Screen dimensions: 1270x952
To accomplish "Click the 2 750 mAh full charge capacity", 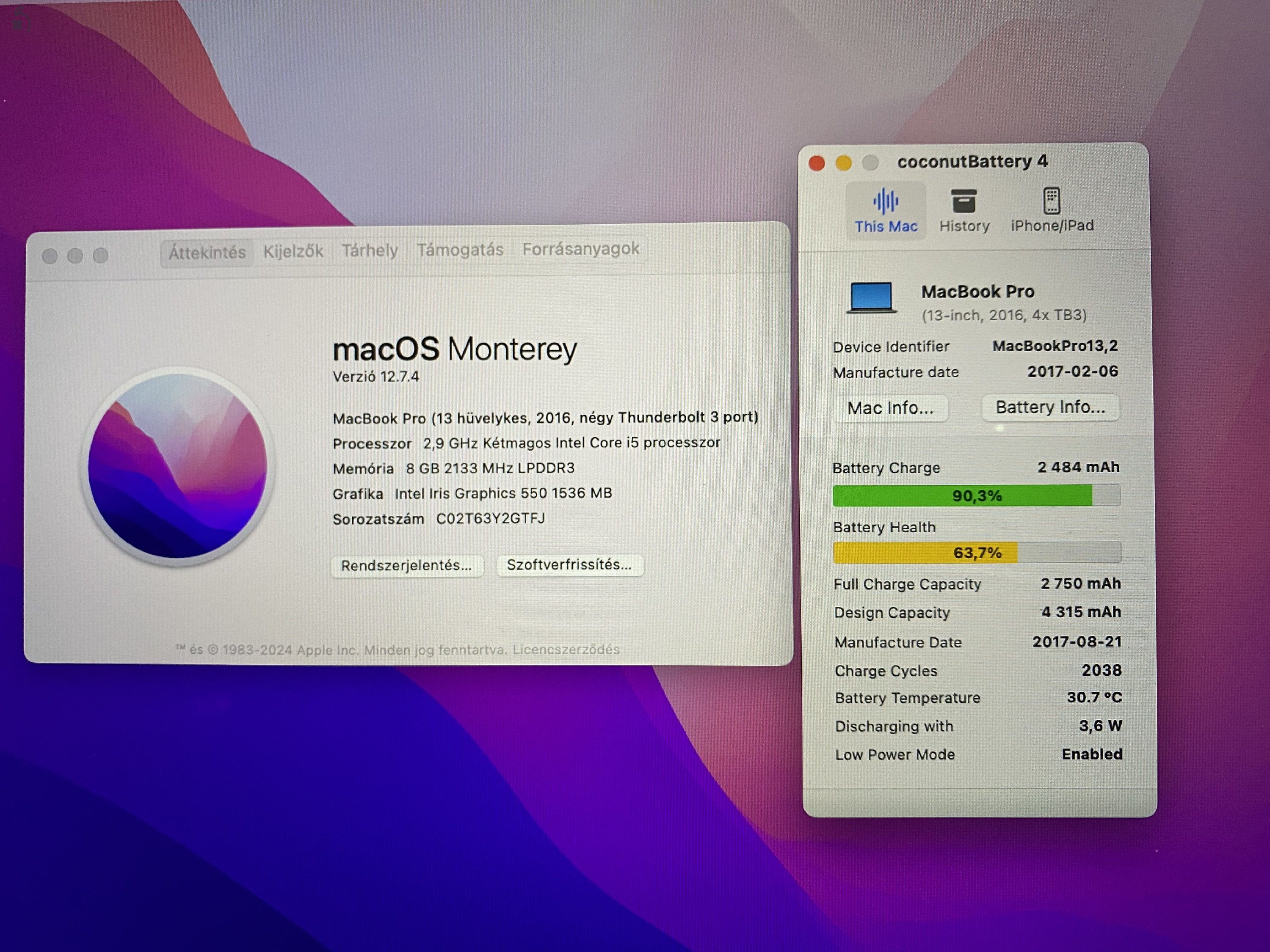I will click(x=1080, y=583).
